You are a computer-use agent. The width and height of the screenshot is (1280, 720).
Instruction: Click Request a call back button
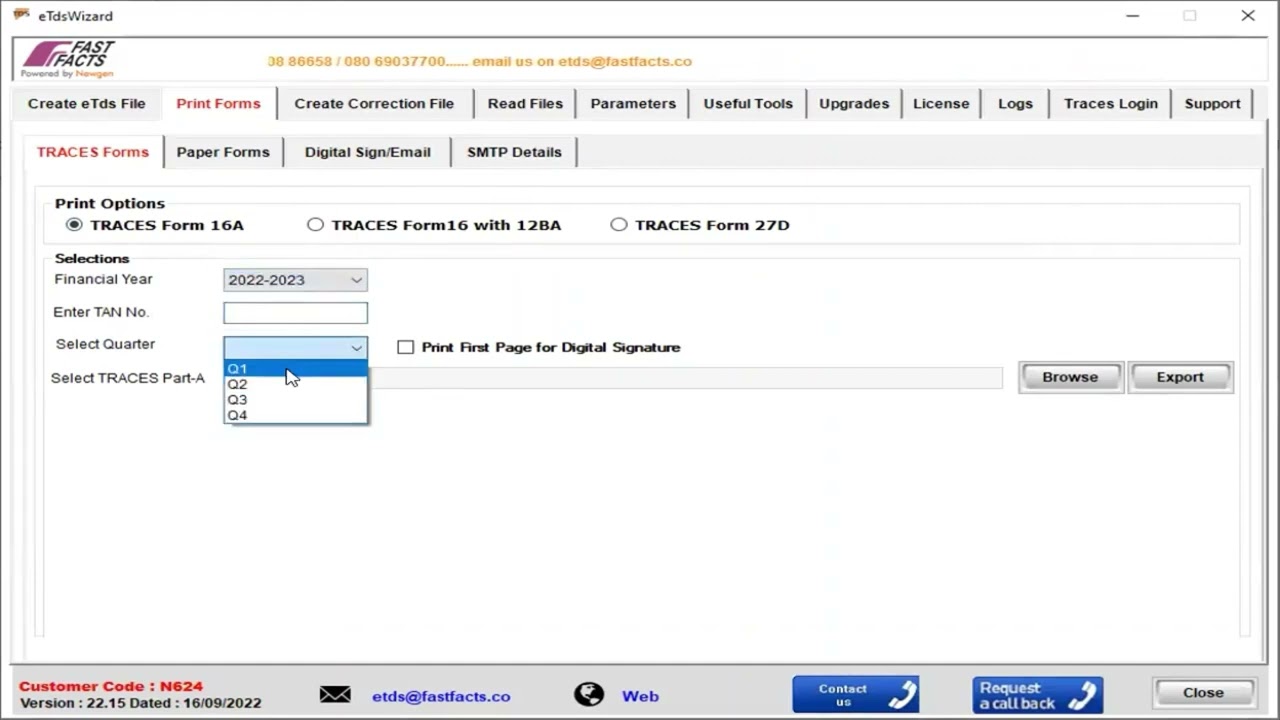click(x=1038, y=695)
